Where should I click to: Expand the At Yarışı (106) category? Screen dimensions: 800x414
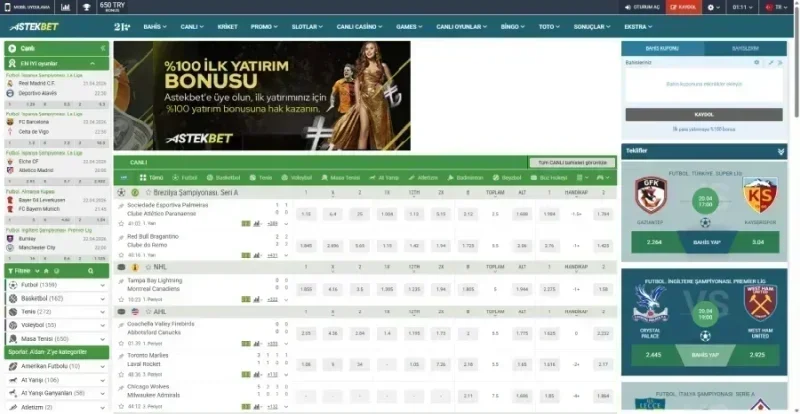pyautogui.click(x=57, y=380)
